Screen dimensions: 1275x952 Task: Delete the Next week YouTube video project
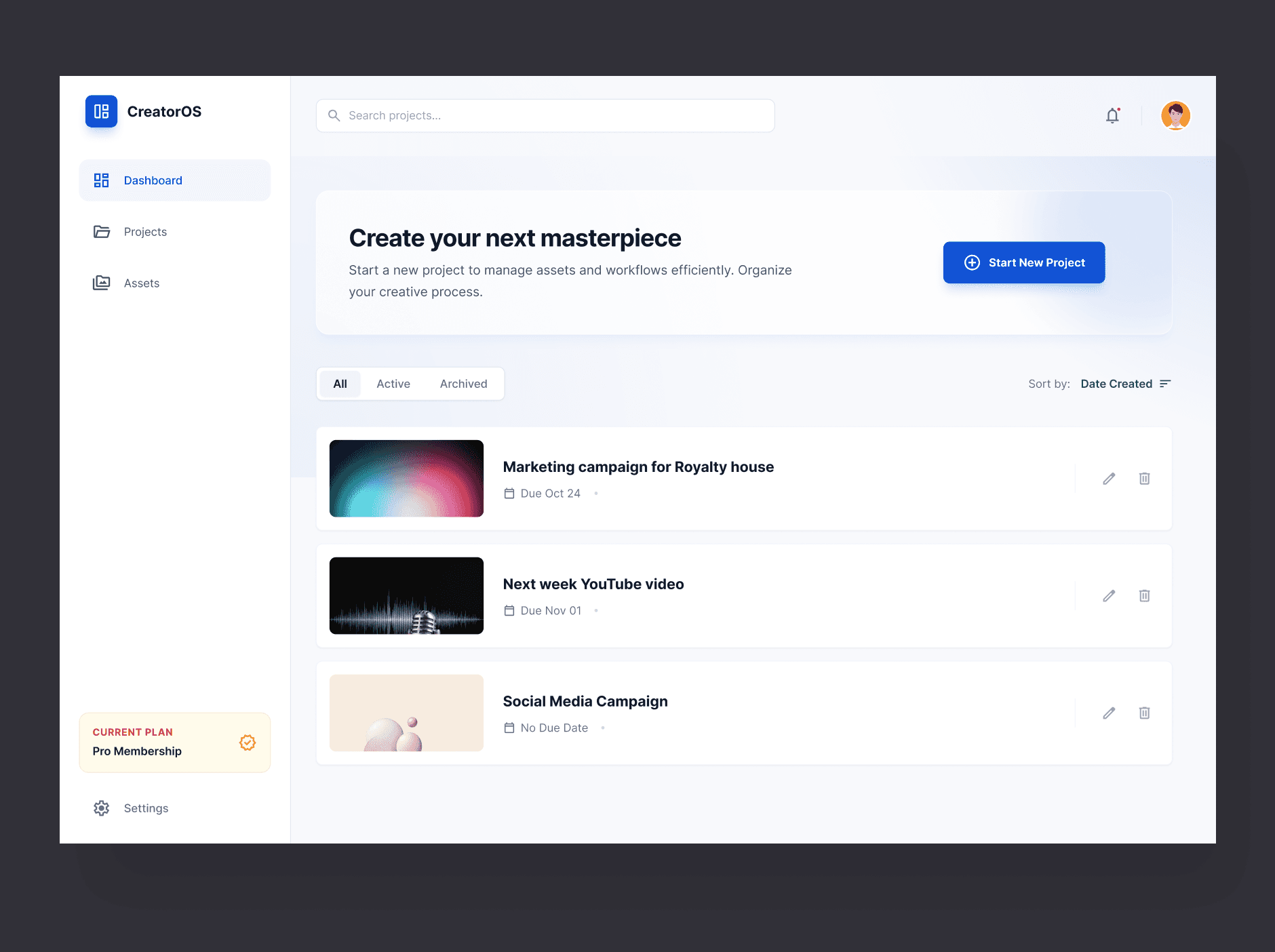coord(1144,596)
